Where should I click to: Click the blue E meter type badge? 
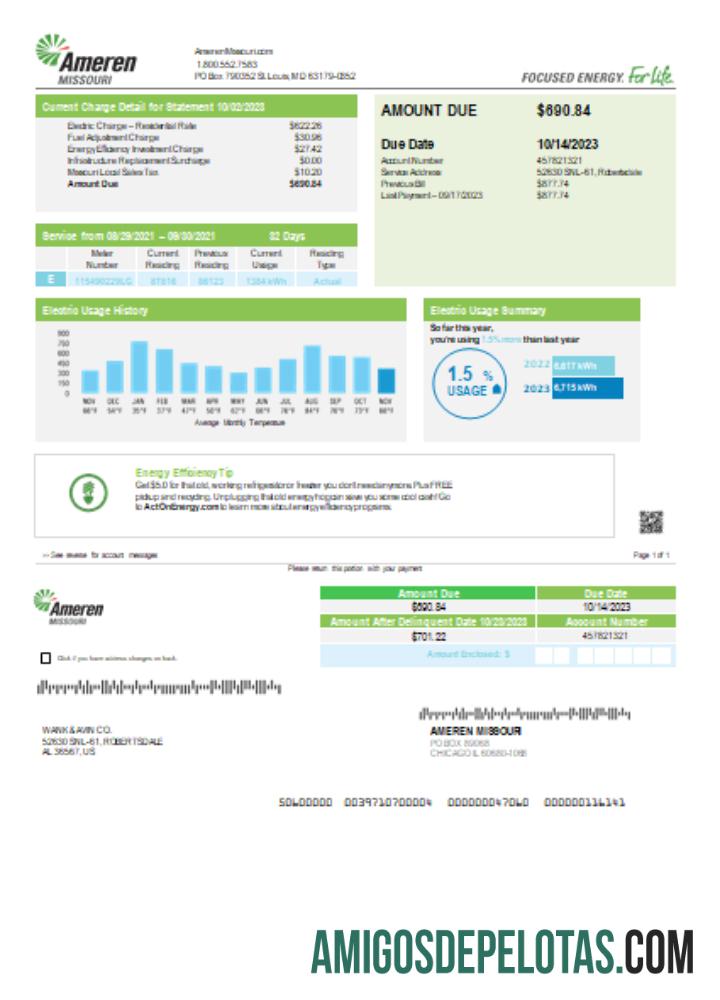(x=50, y=279)
